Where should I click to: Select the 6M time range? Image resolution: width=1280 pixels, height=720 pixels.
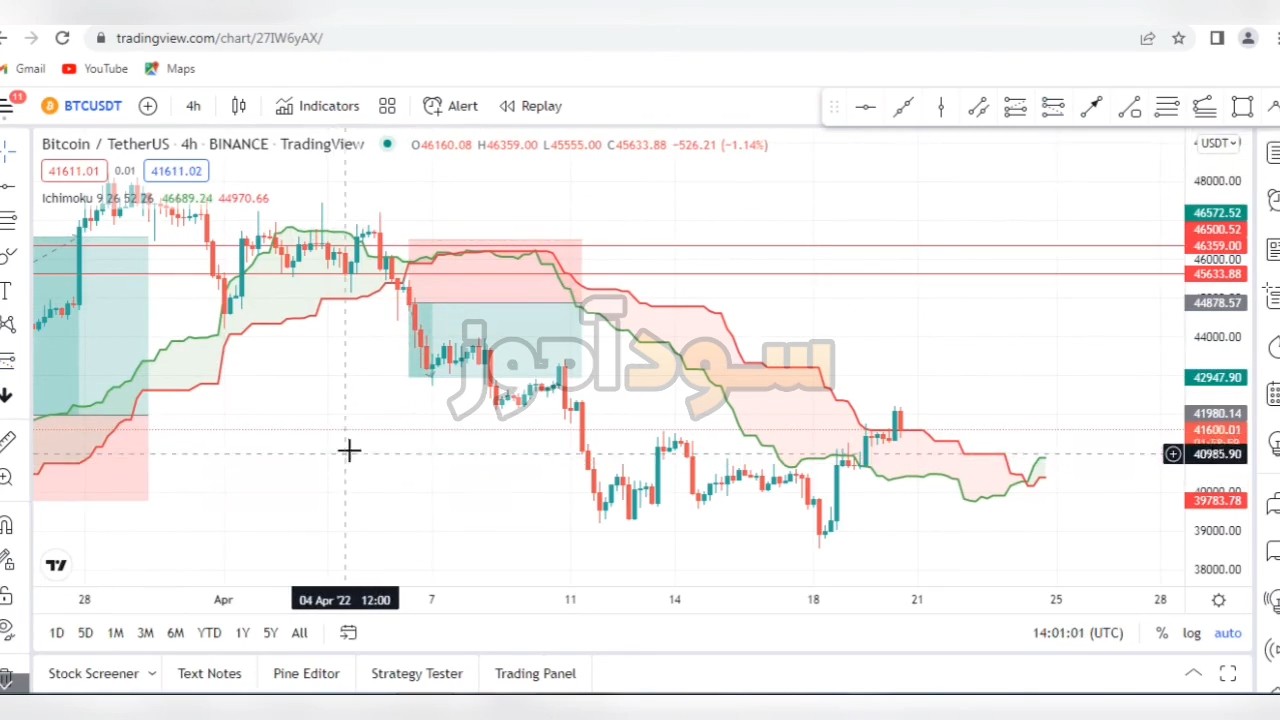coord(175,633)
